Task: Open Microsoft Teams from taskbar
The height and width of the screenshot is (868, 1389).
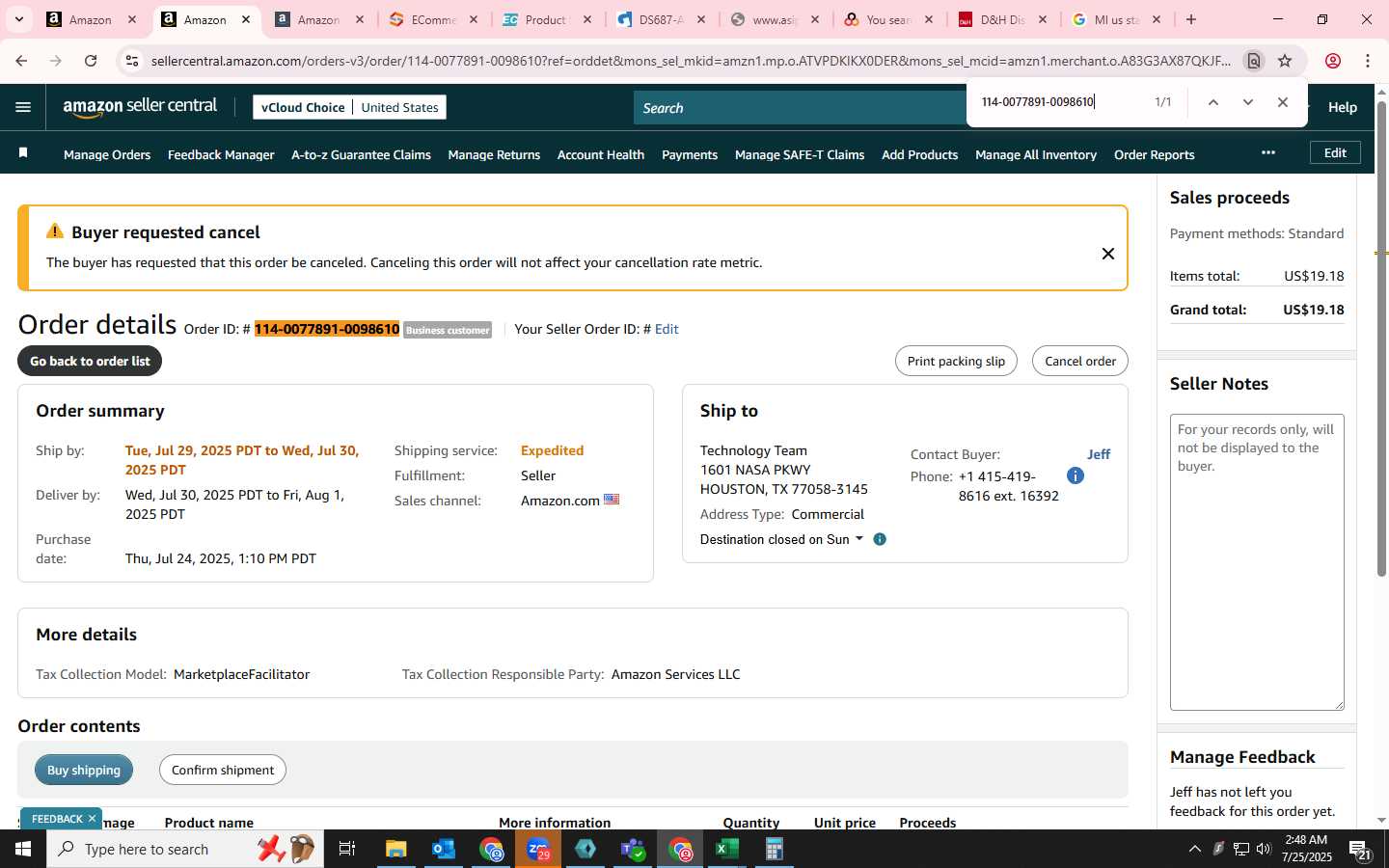Action: click(x=633, y=849)
